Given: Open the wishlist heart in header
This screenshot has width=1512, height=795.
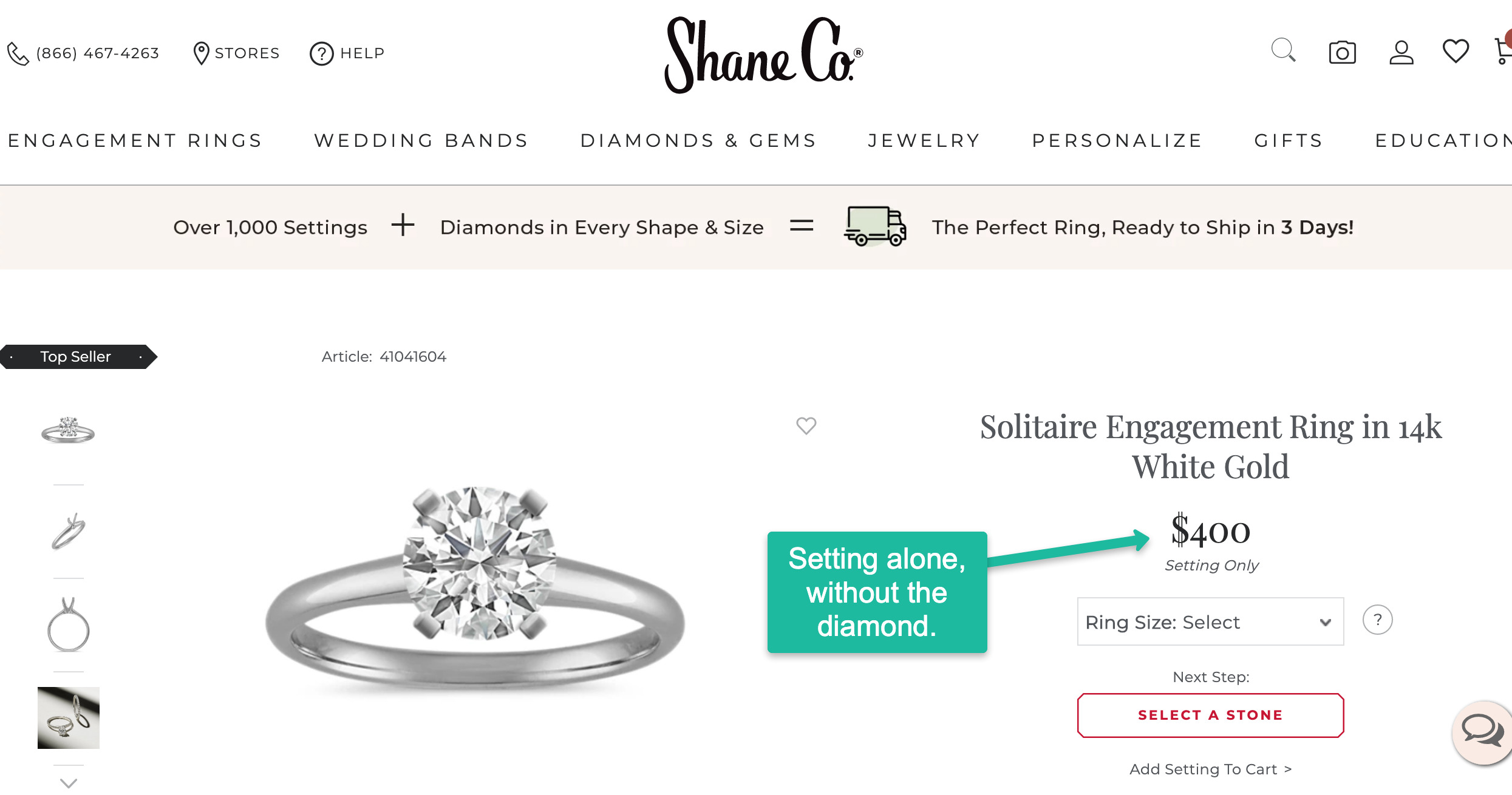Looking at the screenshot, I should pyautogui.click(x=1455, y=52).
